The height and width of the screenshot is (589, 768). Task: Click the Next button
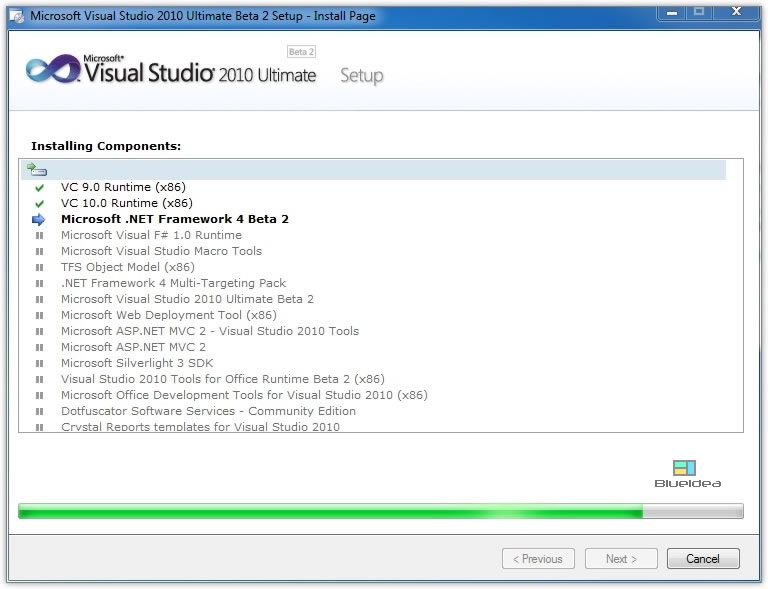pos(621,559)
